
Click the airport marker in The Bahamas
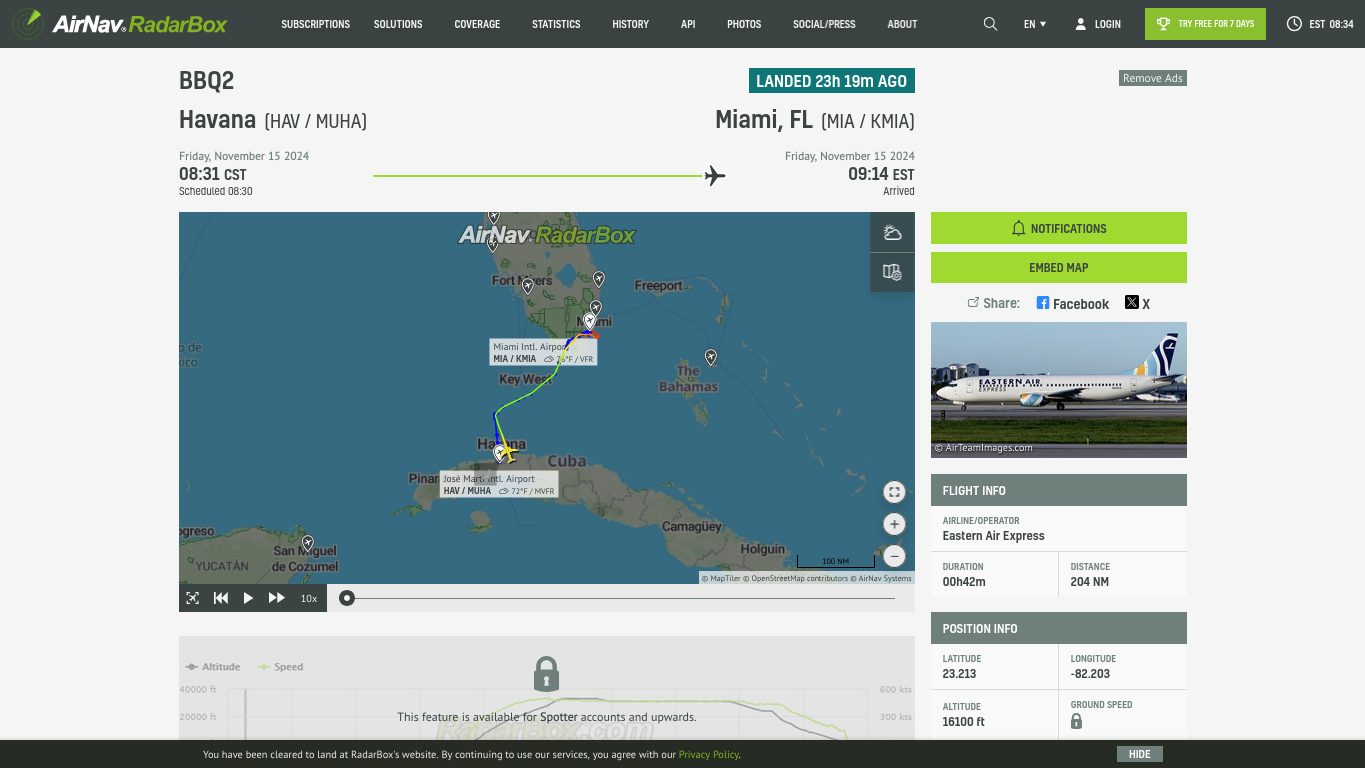pos(711,357)
